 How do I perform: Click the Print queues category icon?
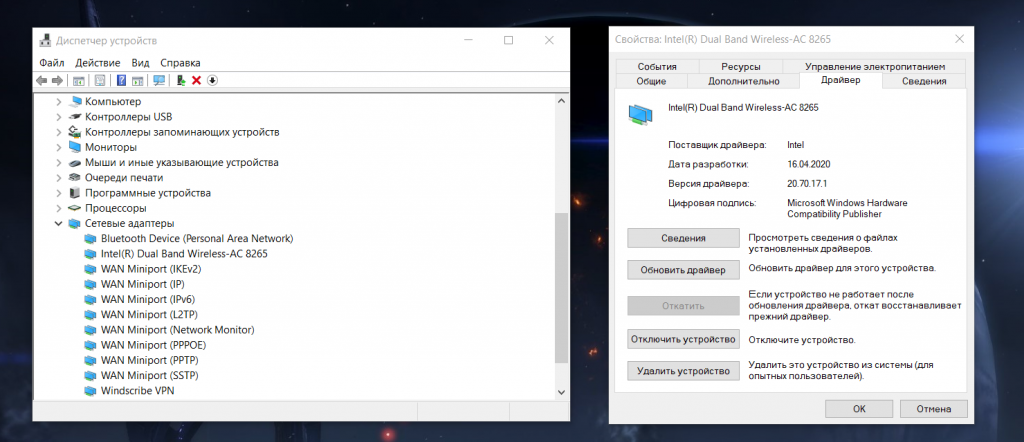click(74, 178)
